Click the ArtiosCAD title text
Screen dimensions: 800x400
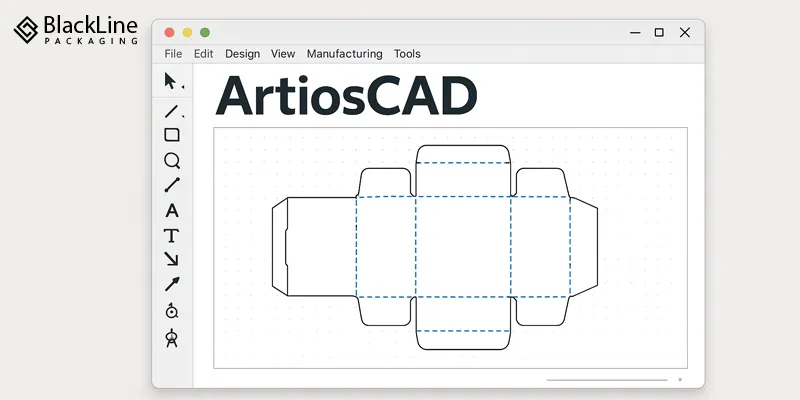click(x=346, y=96)
